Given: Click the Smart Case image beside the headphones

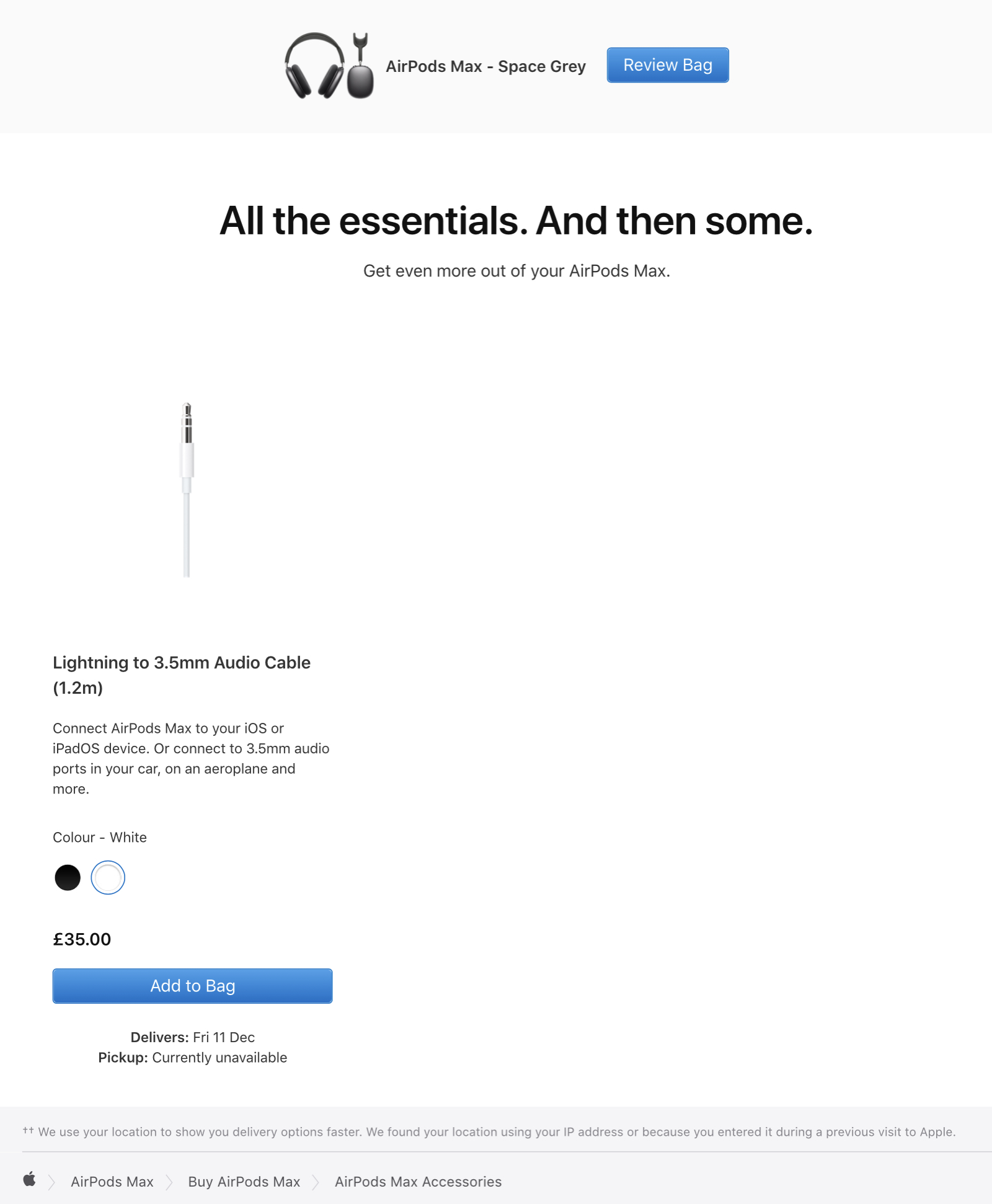Looking at the screenshot, I should [x=361, y=67].
